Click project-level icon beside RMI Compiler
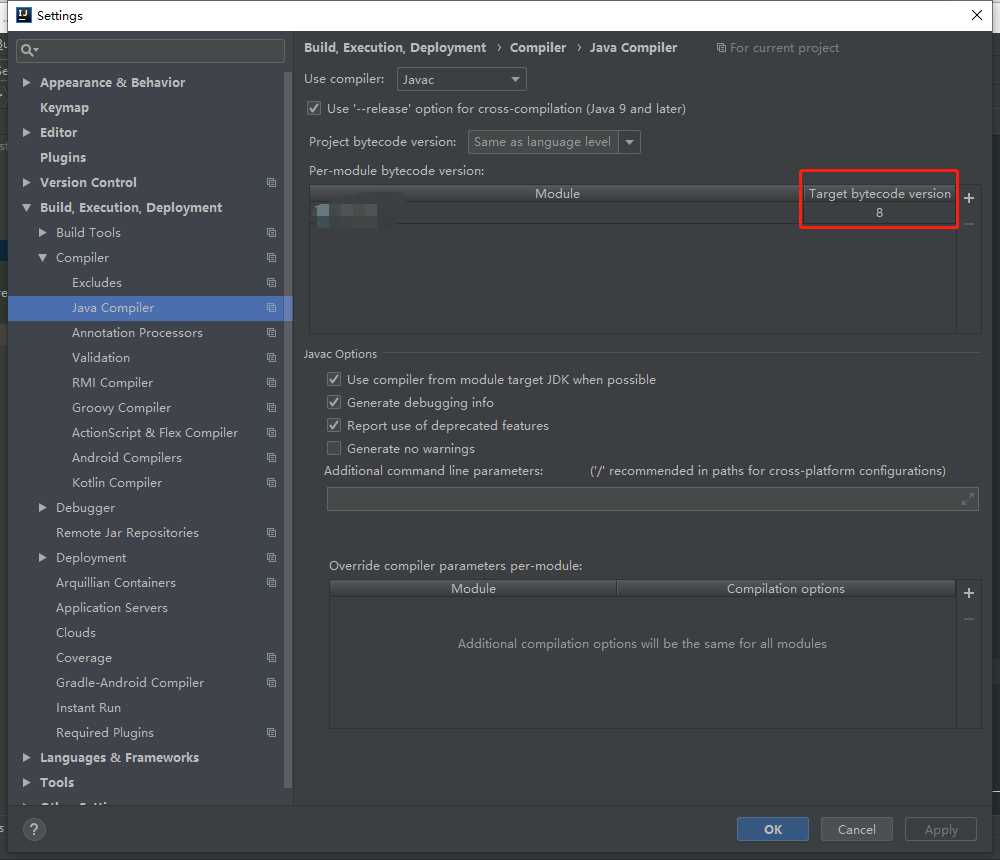The width and height of the screenshot is (1000, 860). (x=271, y=383)
